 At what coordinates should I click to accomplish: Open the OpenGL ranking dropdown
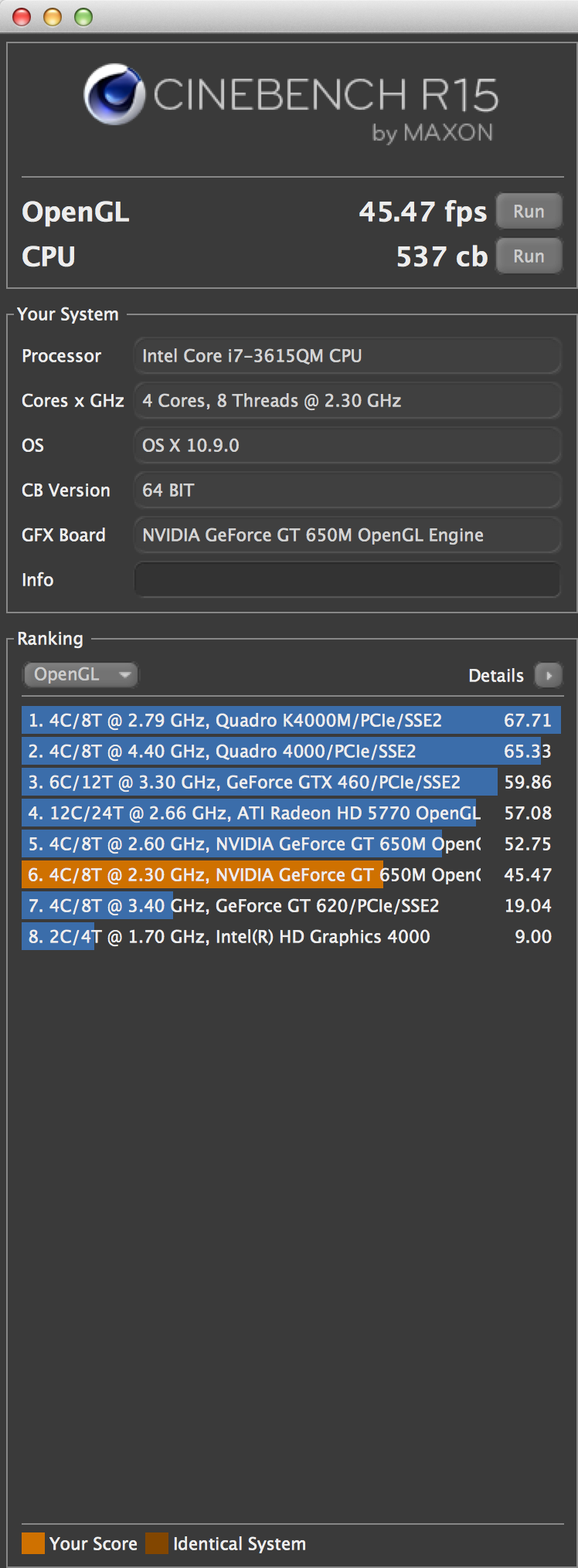click(x=80, y=674)
